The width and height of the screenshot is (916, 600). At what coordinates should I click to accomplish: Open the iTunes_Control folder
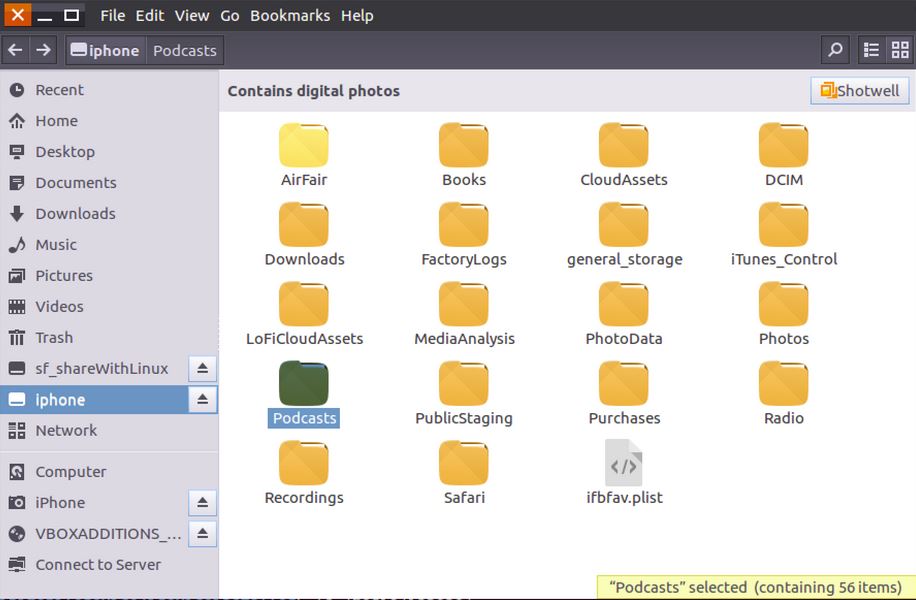coord(783,223)
